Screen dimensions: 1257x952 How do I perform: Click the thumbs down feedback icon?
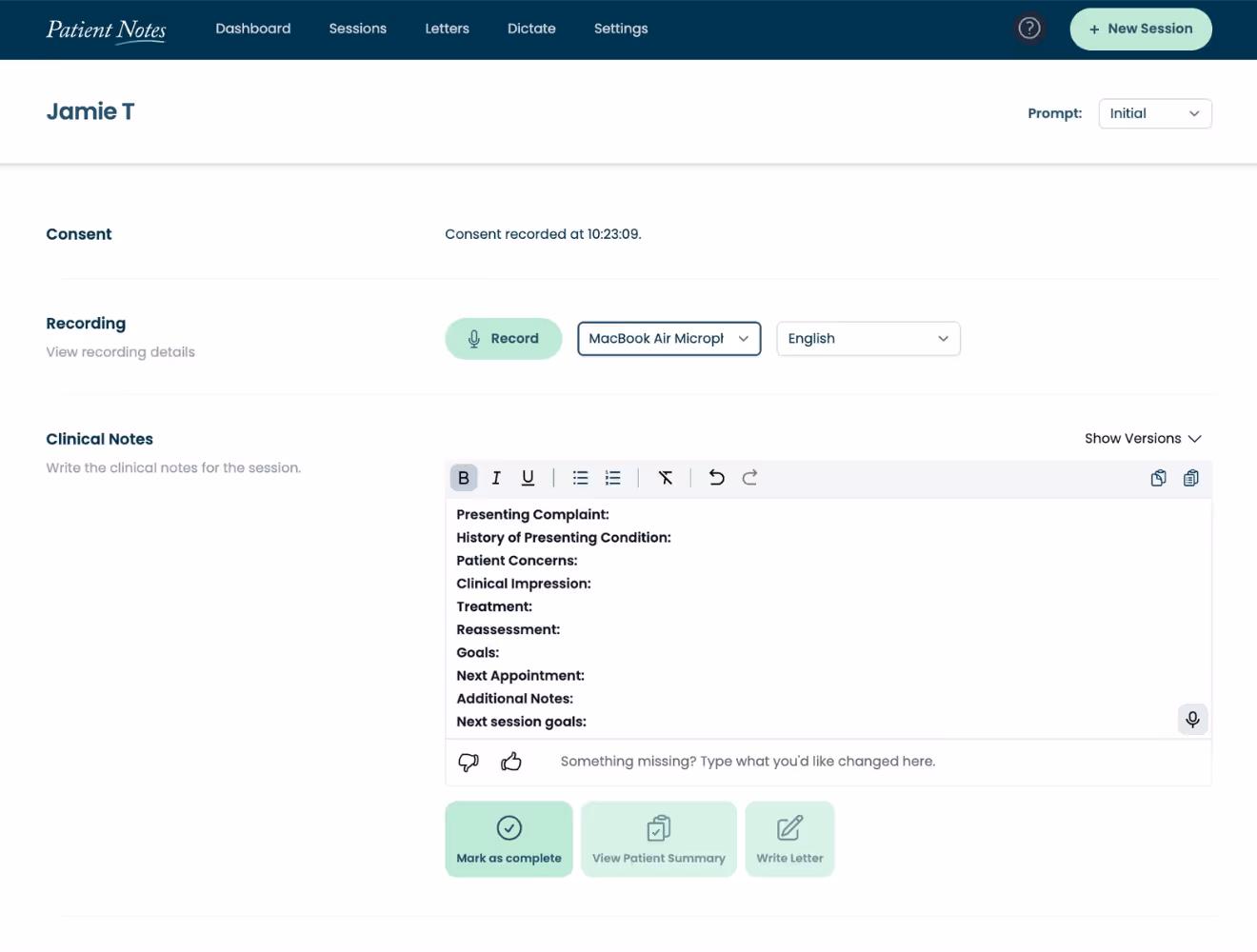469,762
